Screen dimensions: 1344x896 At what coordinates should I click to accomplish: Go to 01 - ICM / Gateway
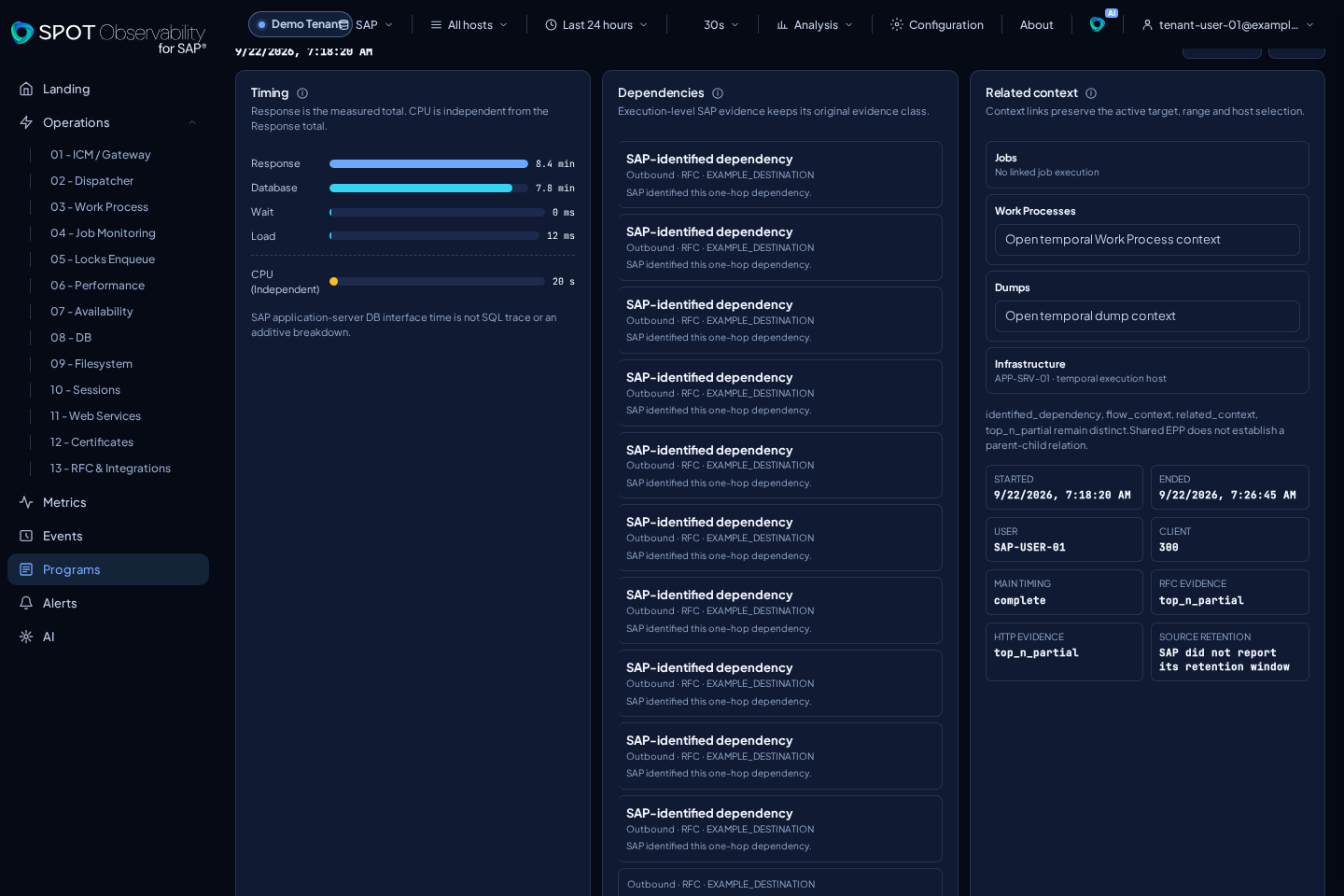point(101,155)
